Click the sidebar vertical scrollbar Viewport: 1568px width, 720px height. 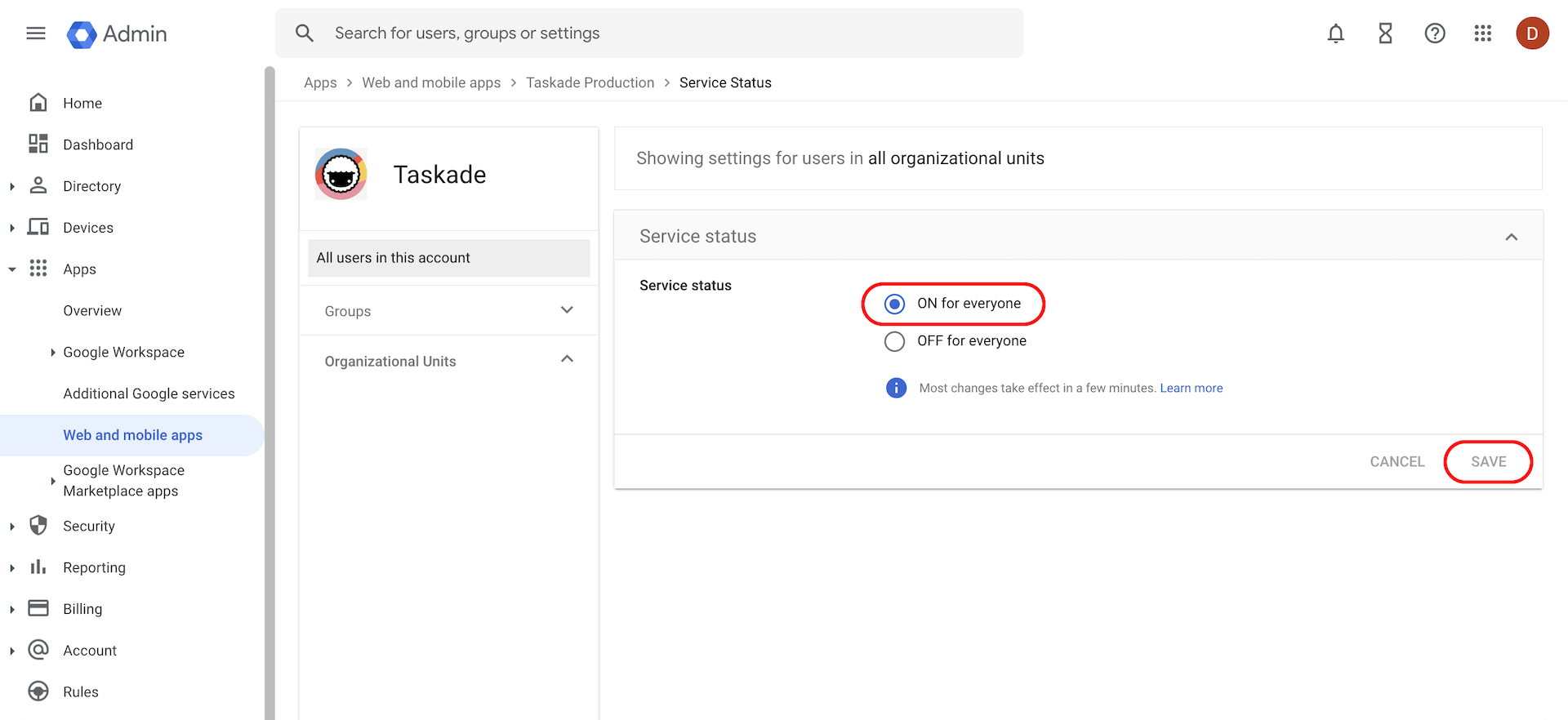coord(269,392)
